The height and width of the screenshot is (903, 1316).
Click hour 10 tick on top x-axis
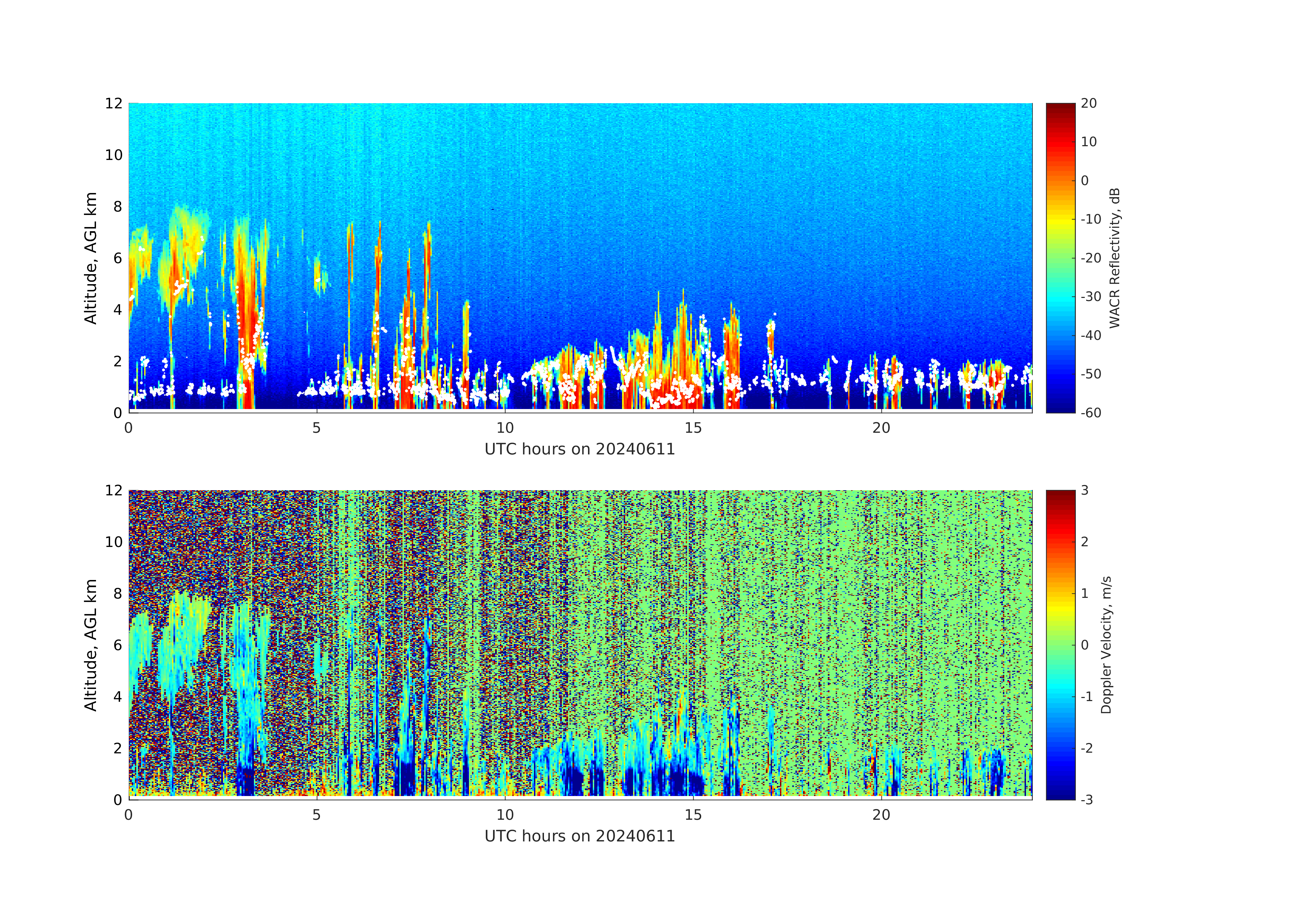(504, 428)
